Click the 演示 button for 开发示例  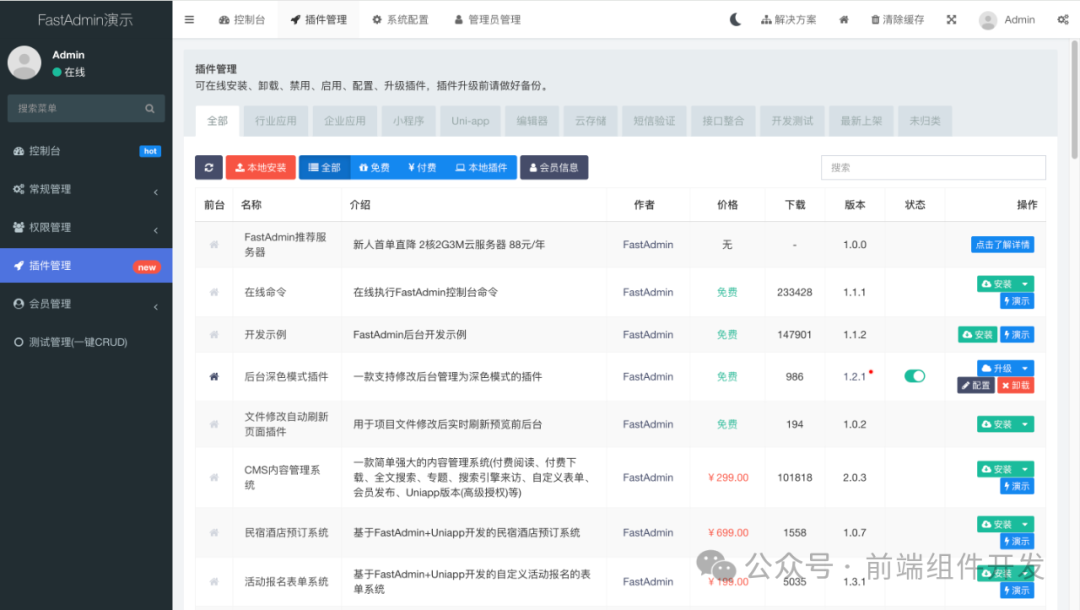click(1017, 335)
